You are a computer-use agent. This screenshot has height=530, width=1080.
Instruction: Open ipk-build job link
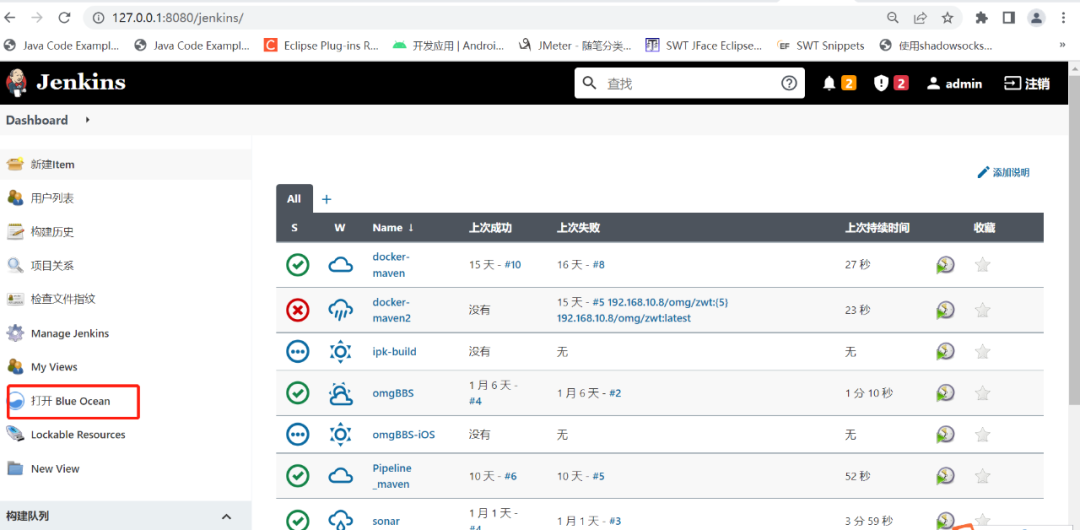click(395, 351)
